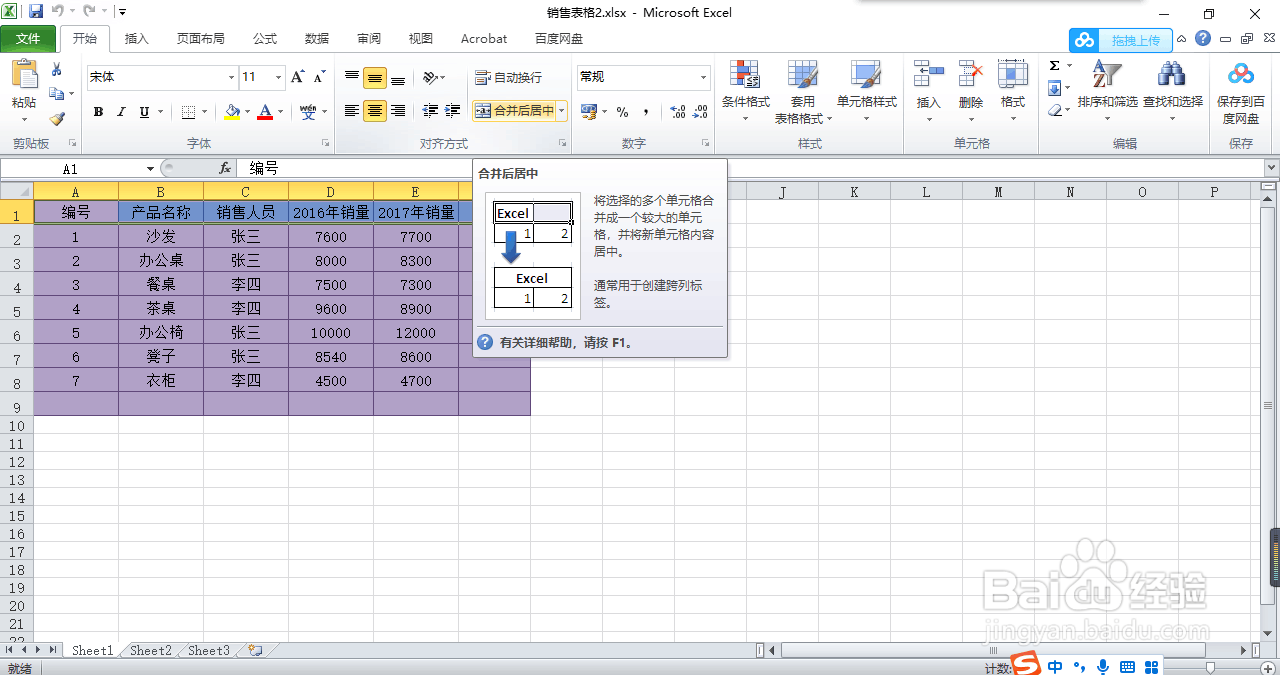Toggle bottom vertical alignment

[x=398, y=77]
